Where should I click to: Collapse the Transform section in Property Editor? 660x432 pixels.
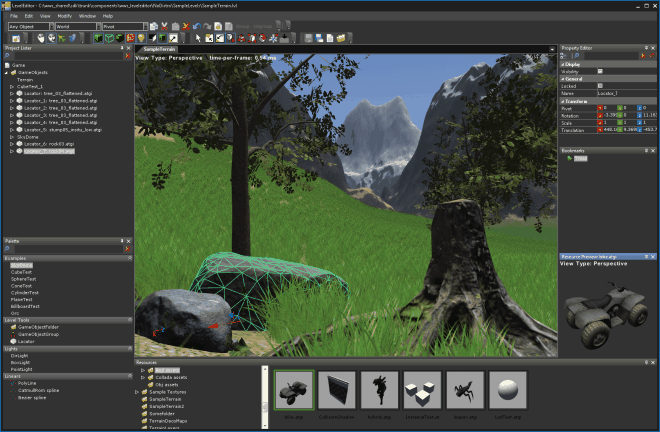pos(562,101)
